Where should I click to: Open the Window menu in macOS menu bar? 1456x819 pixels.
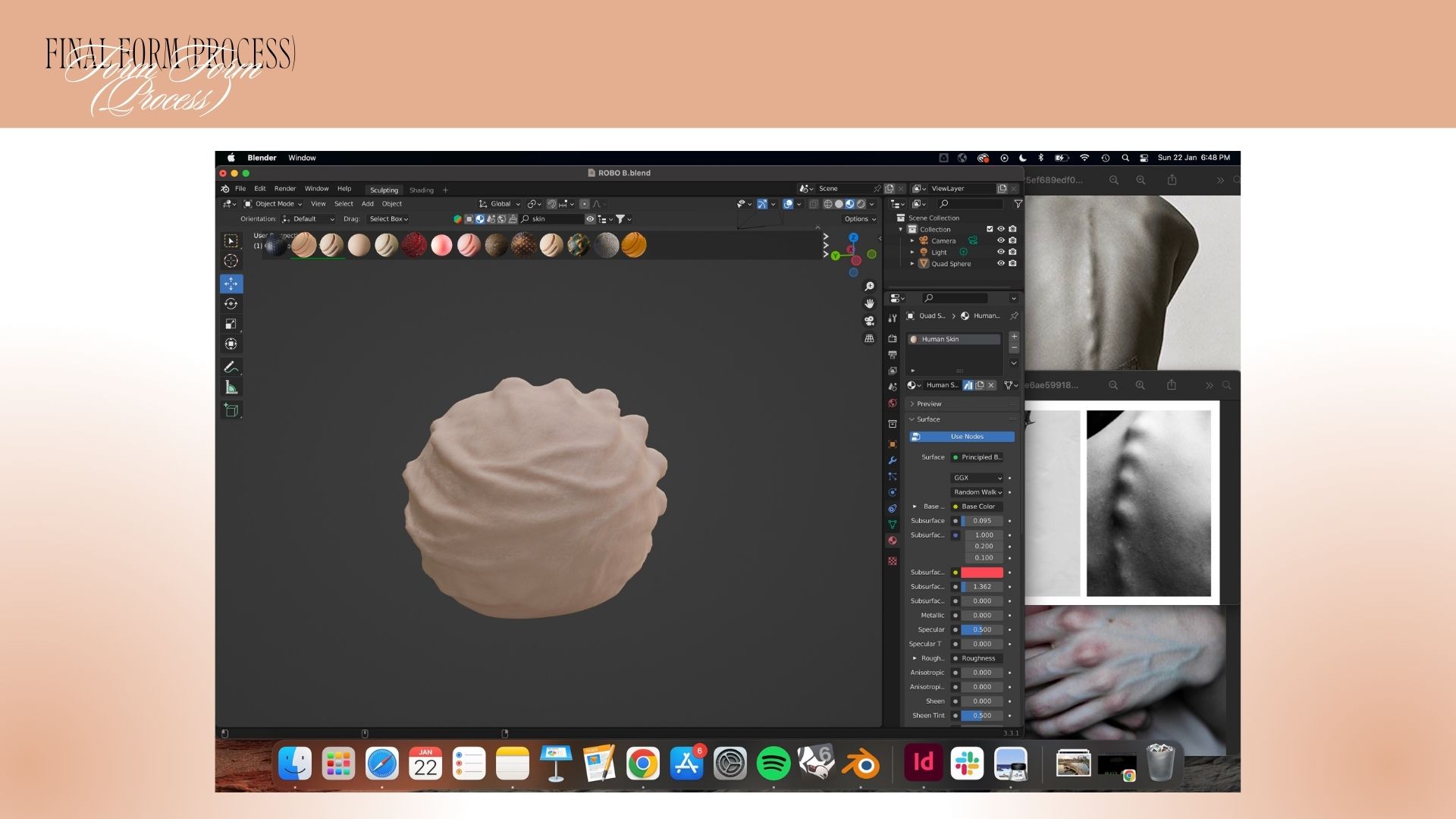coord(302,158)
